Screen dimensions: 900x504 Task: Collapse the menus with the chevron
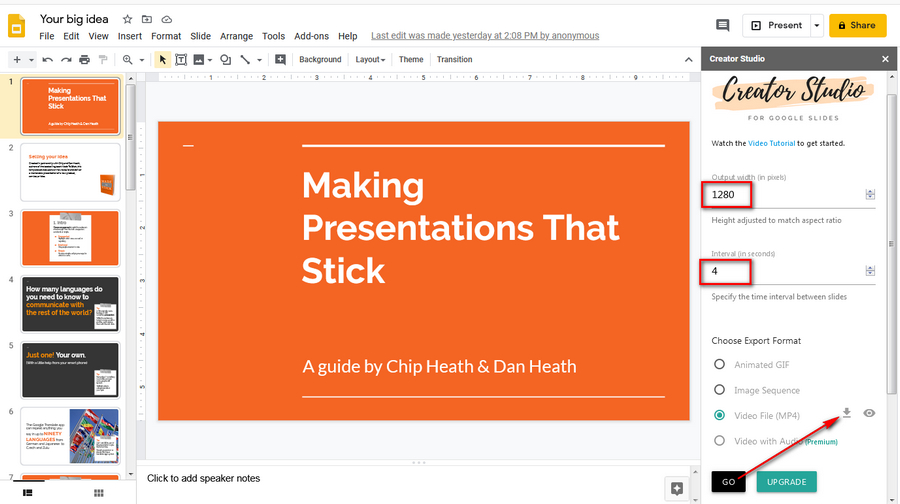688,60
